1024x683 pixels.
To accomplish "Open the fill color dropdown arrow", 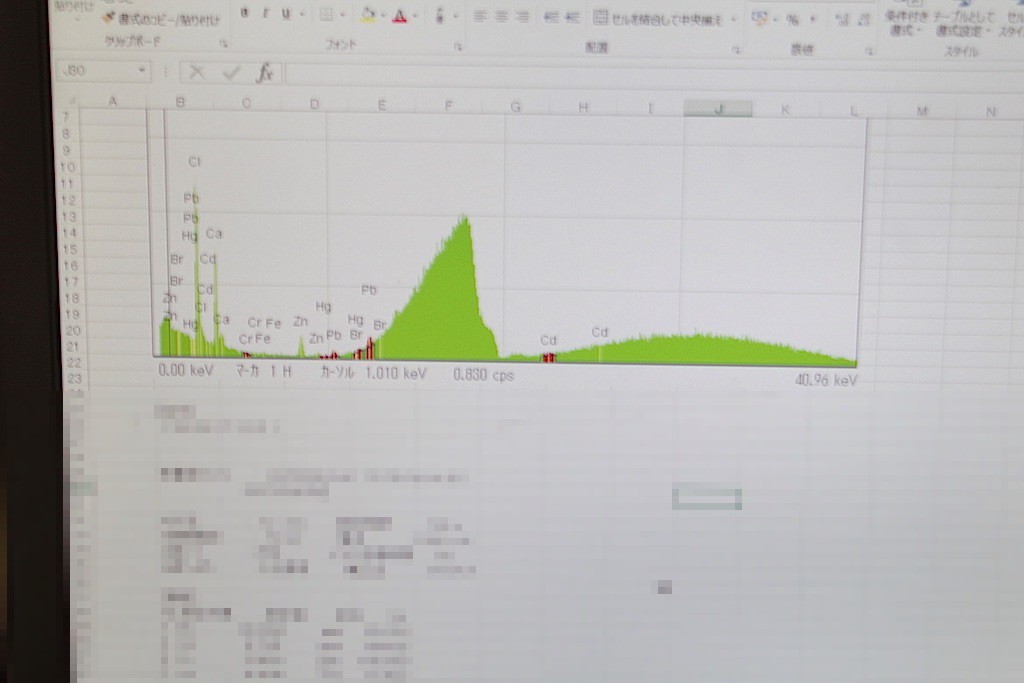I will click(383, 16).
